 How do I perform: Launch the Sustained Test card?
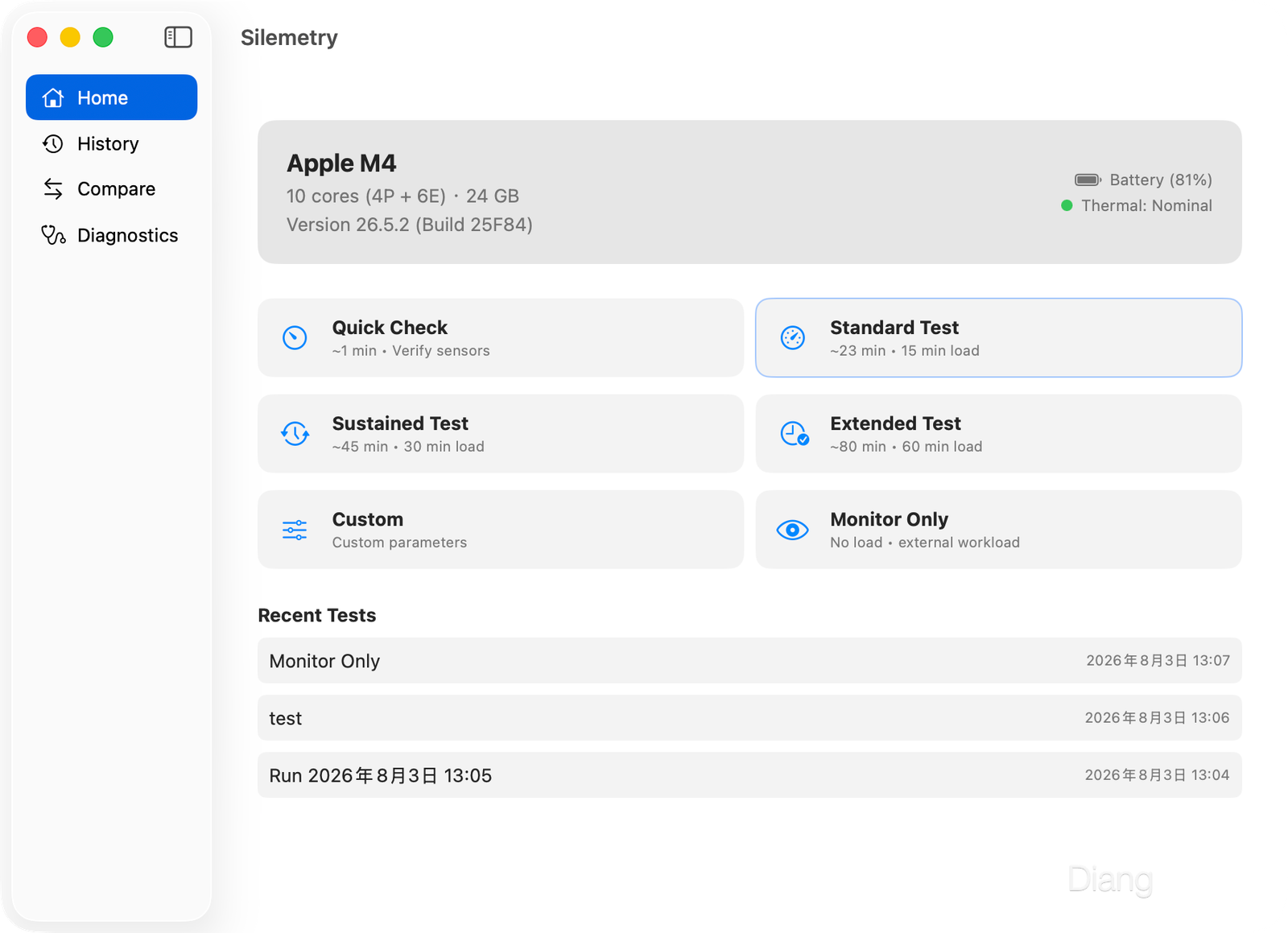501,433
